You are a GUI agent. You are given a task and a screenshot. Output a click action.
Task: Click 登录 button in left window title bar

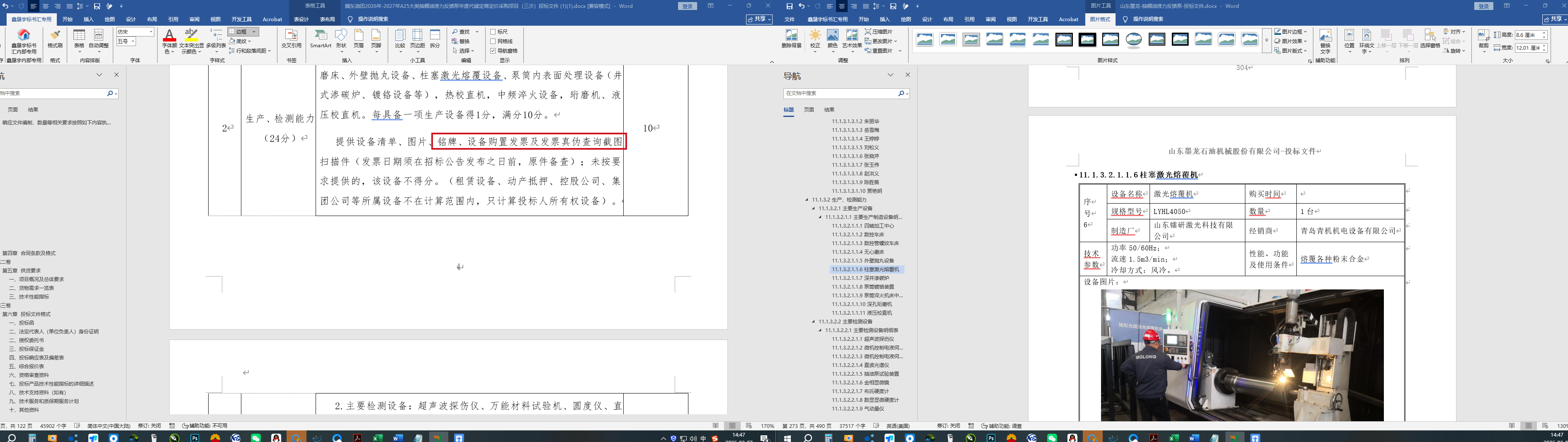click(x=687, y=6)
